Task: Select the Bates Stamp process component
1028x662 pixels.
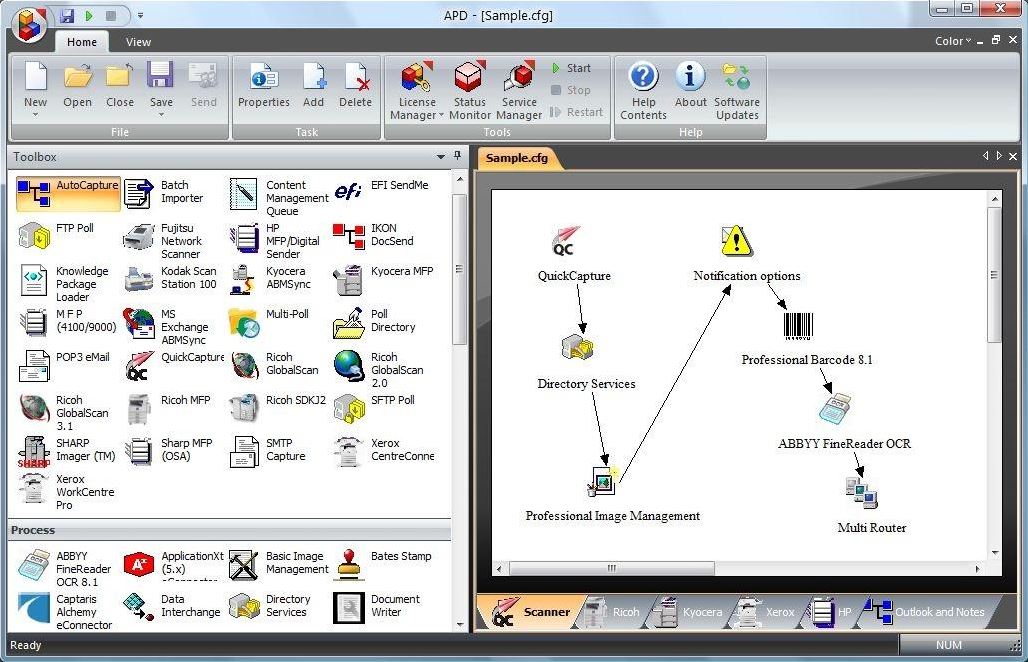Action: pyautogui.click(x=384, y=564)
